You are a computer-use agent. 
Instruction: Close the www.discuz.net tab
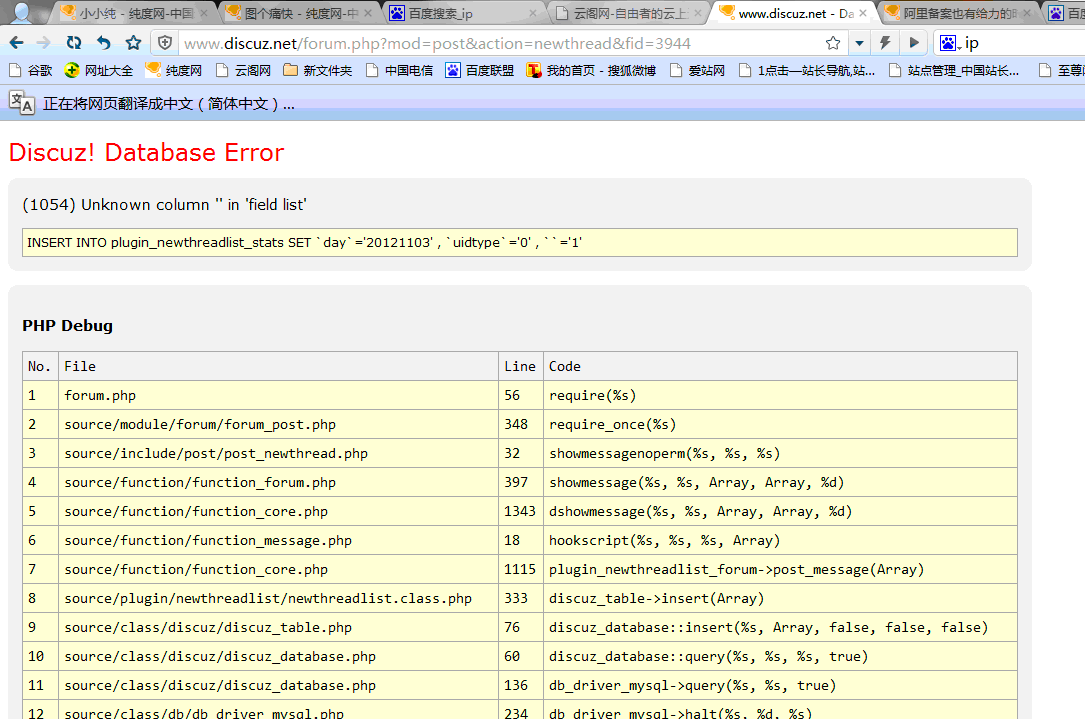coord(863,13)
